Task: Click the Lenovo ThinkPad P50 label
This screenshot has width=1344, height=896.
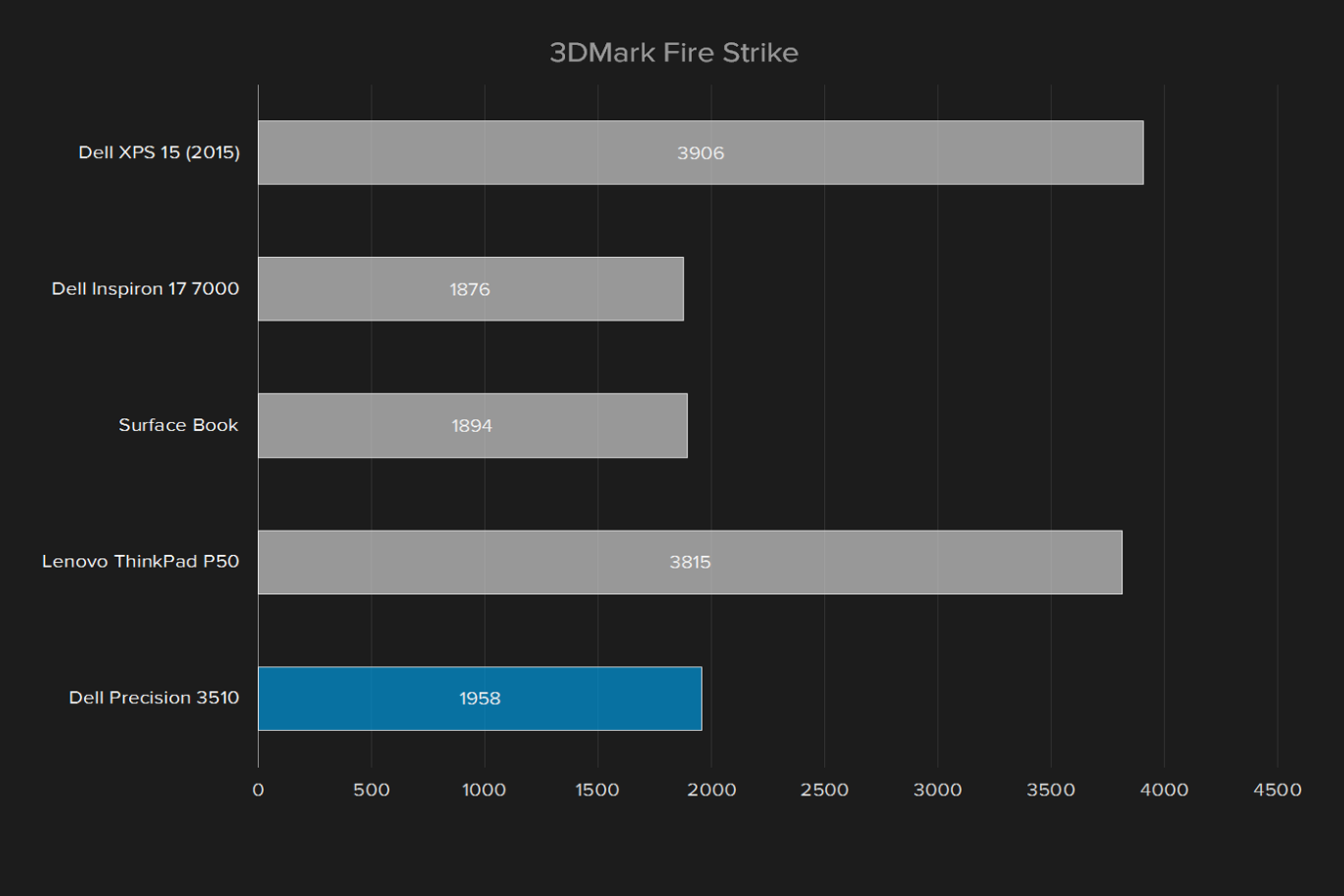Action: (x=141, y=561)
